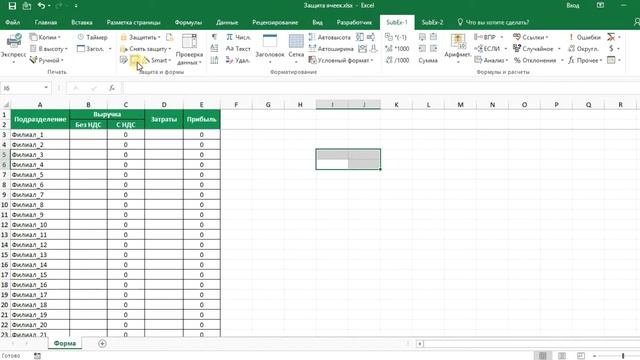Switch to Page Break Preview view icon
The width and height of the screenshot is (640, 360).
(581, 356)
